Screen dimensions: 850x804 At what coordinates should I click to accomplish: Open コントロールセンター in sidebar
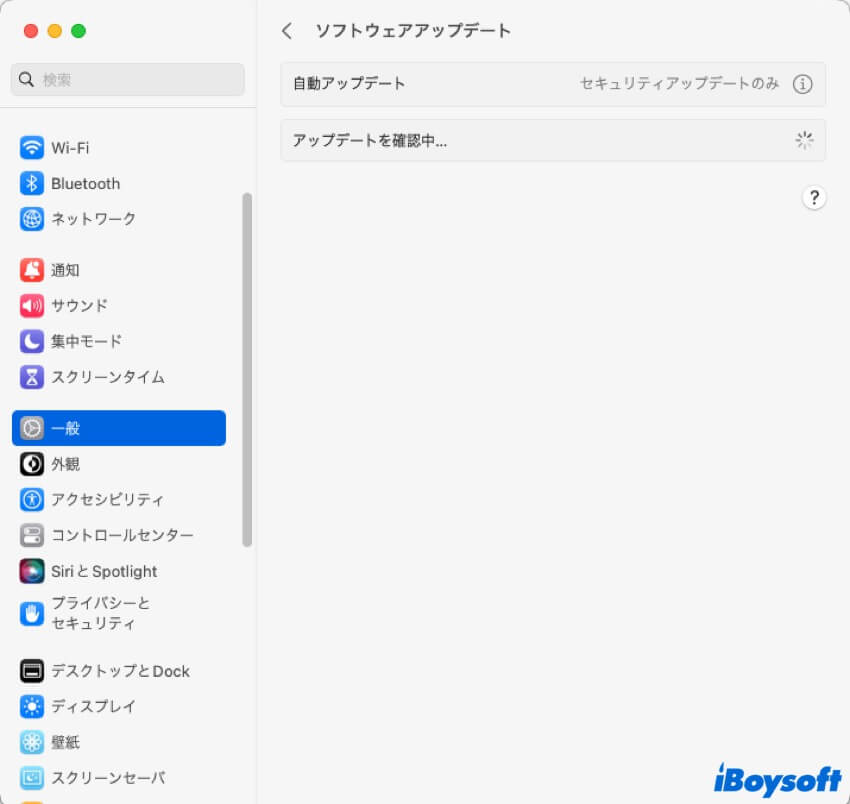pos(122,535)
